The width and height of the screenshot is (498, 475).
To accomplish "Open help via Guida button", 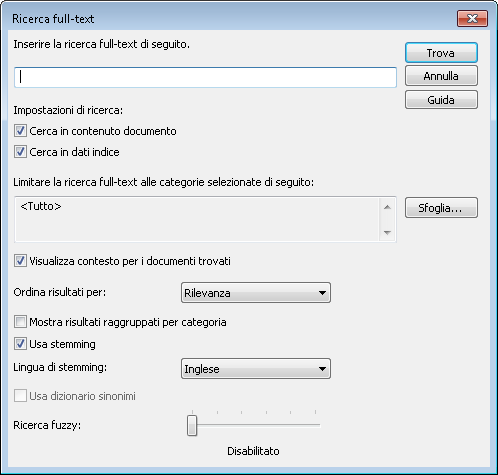I will tap(441, 100).
